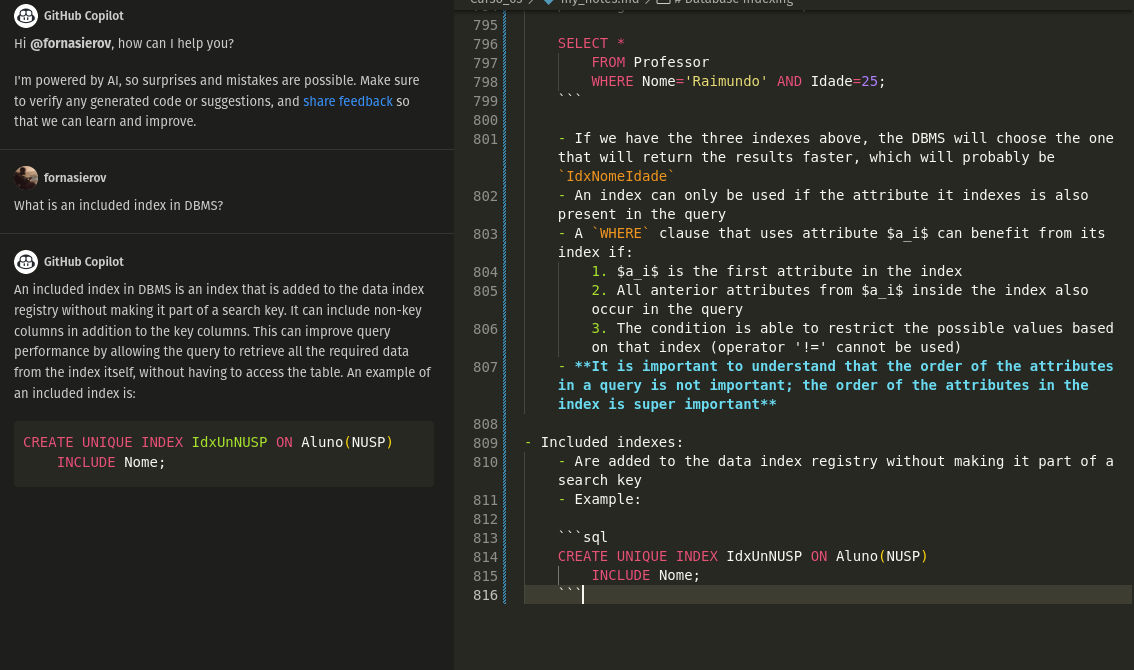1134x670 pixels.
Task: Select line number 796 in the gutter
Action: (485, 43)
